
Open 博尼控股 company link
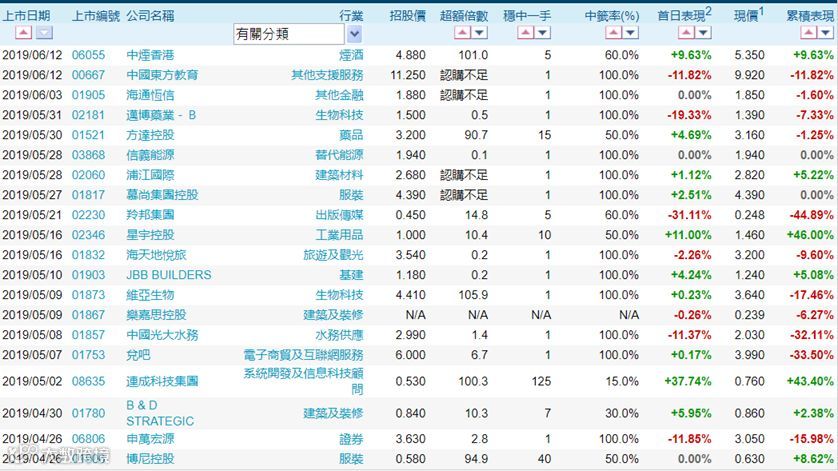coord(150,459)
